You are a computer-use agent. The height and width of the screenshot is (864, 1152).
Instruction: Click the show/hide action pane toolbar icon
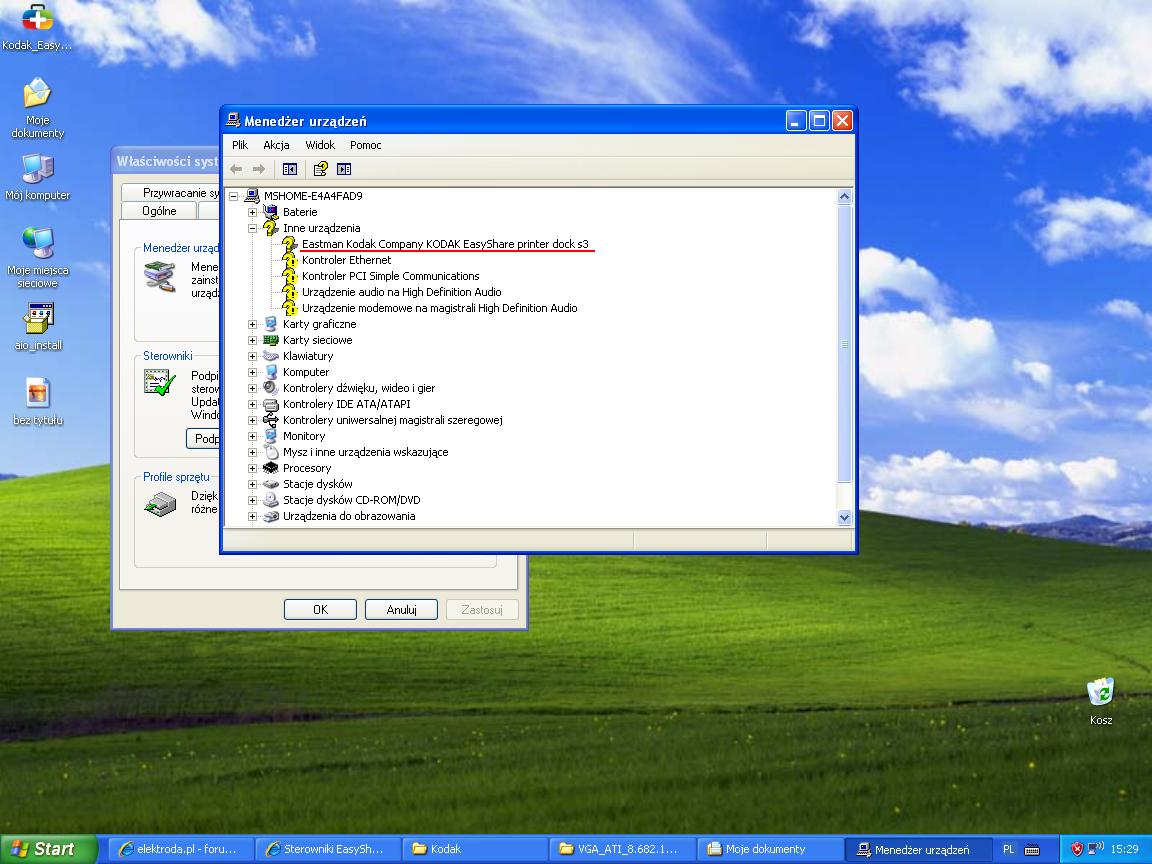click(344, 169)
